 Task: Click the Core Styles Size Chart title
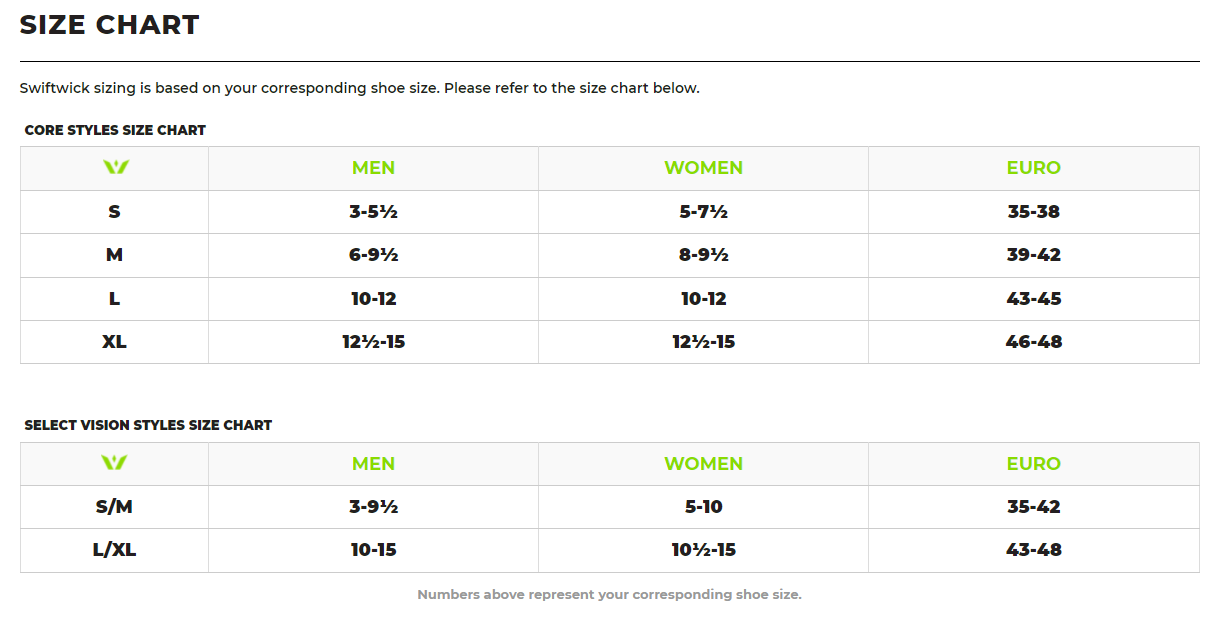click(115, 130)
